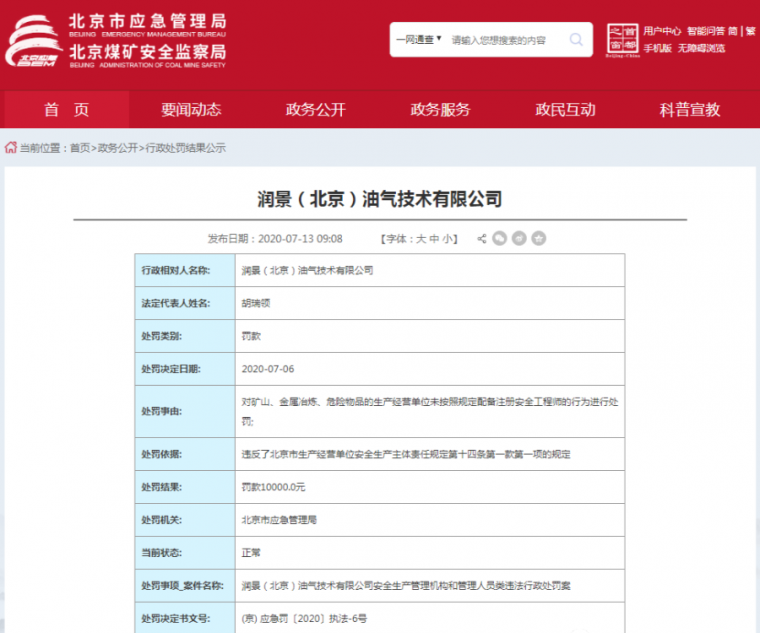Set font size to large (大)
760x633 pixels.
(421, 239)
